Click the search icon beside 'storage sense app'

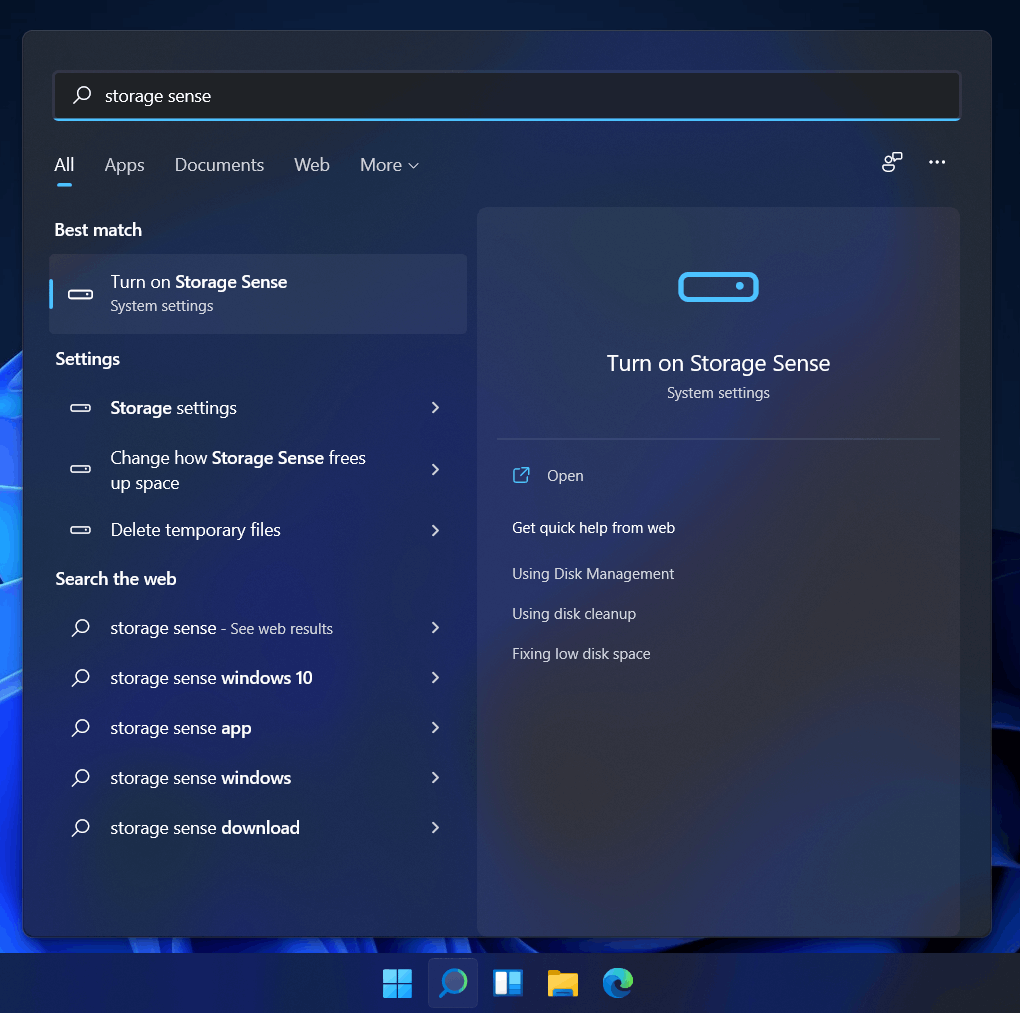81,727
